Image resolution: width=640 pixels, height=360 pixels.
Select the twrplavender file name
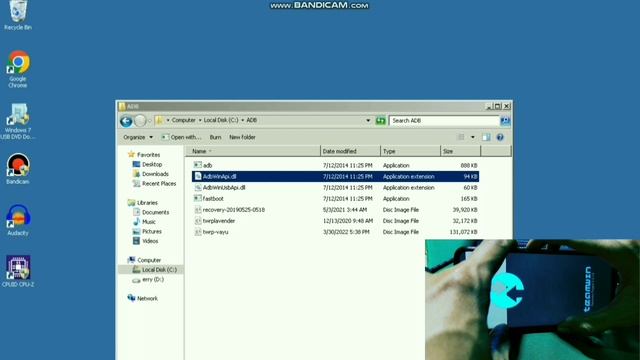(219, 221)
